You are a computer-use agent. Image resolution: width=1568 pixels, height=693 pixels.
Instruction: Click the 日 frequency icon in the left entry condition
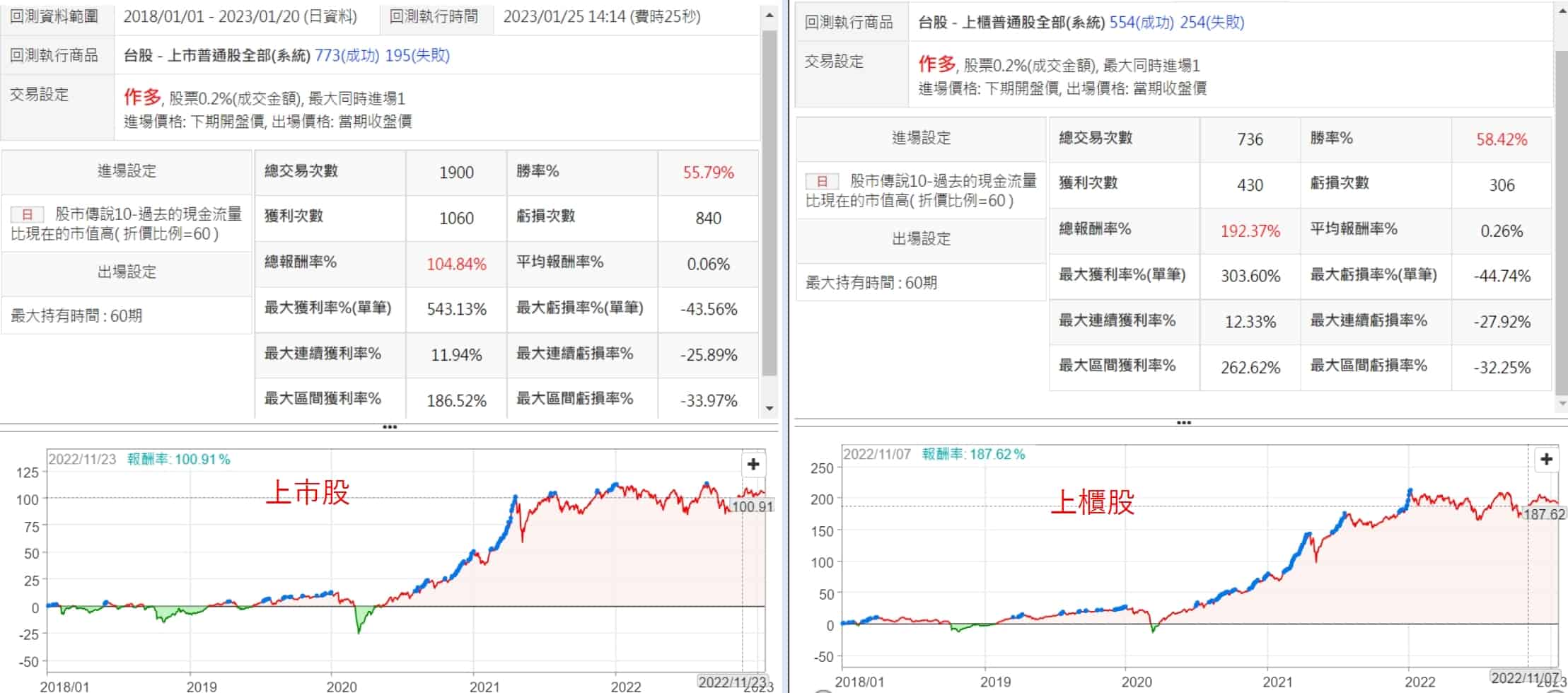28,214
